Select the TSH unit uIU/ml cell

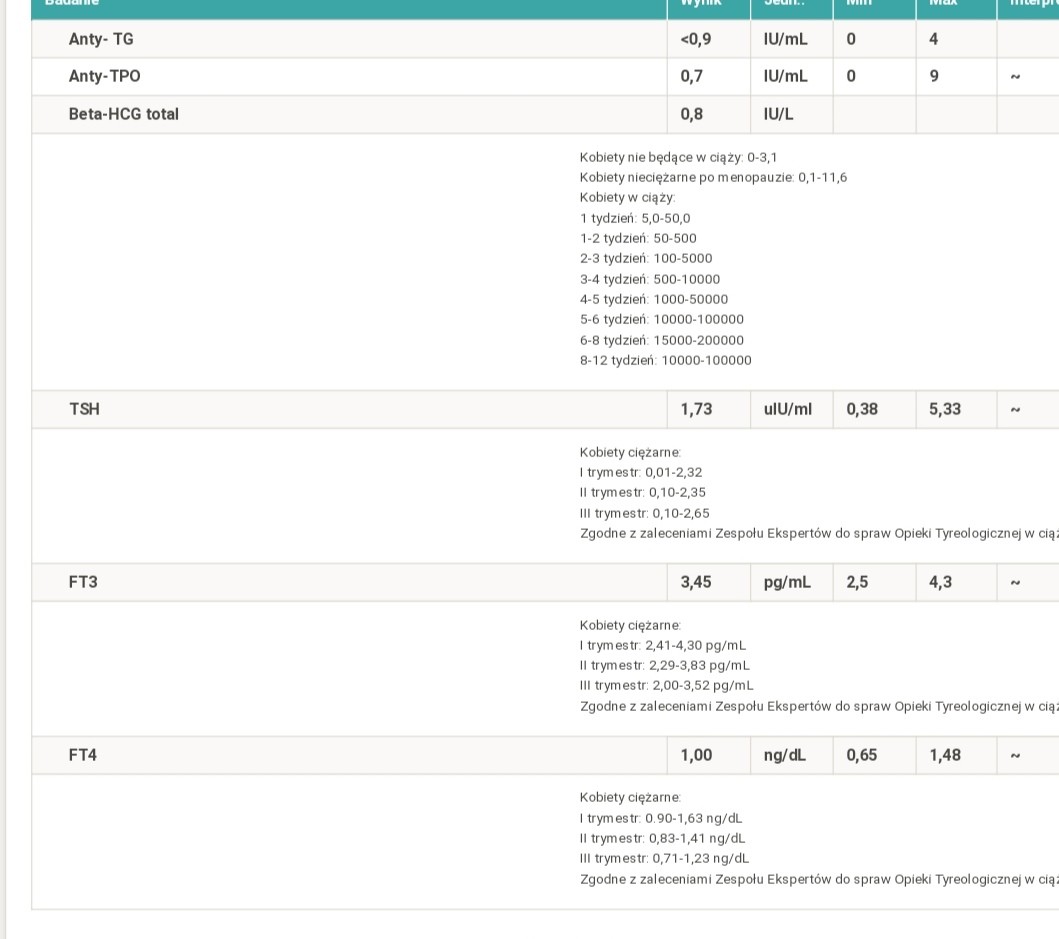click(788, 410)
